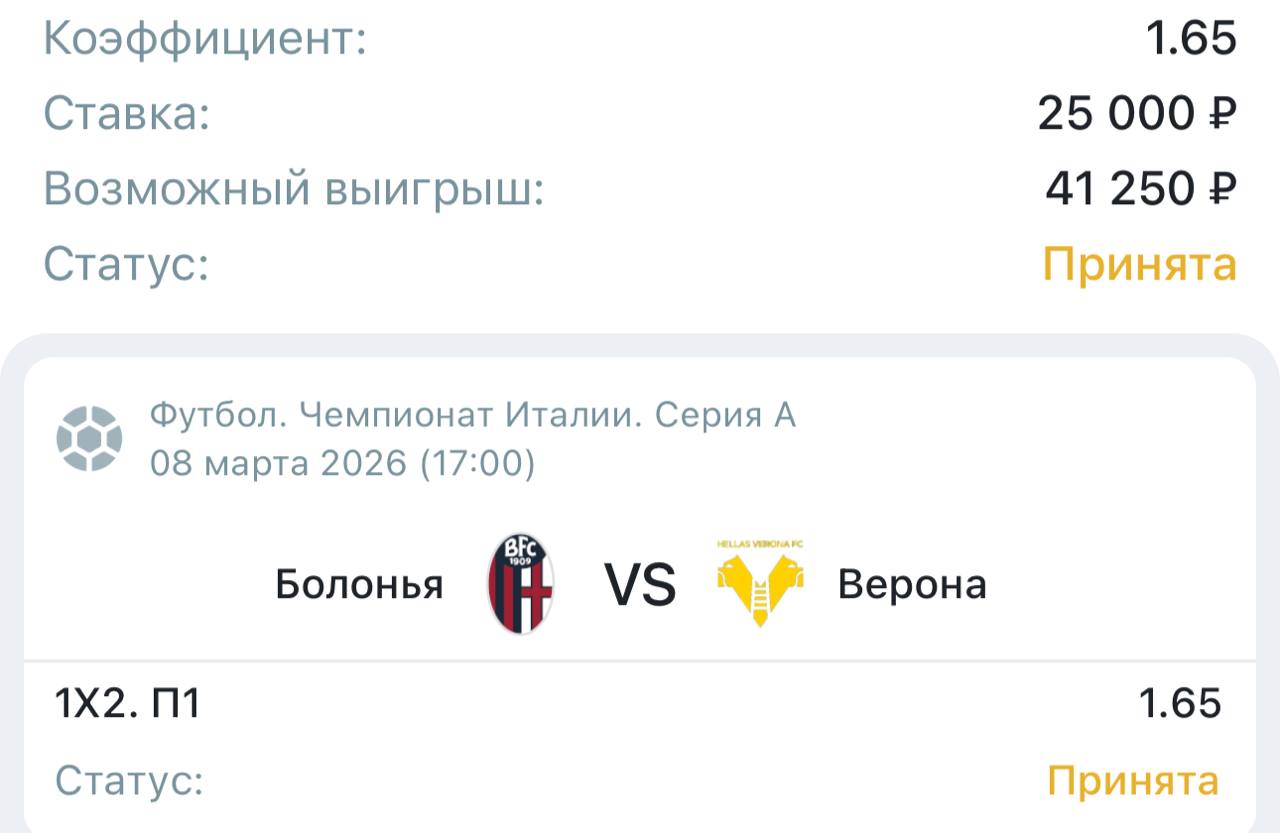Click the Bologna FC club crest

click(521, 583)
